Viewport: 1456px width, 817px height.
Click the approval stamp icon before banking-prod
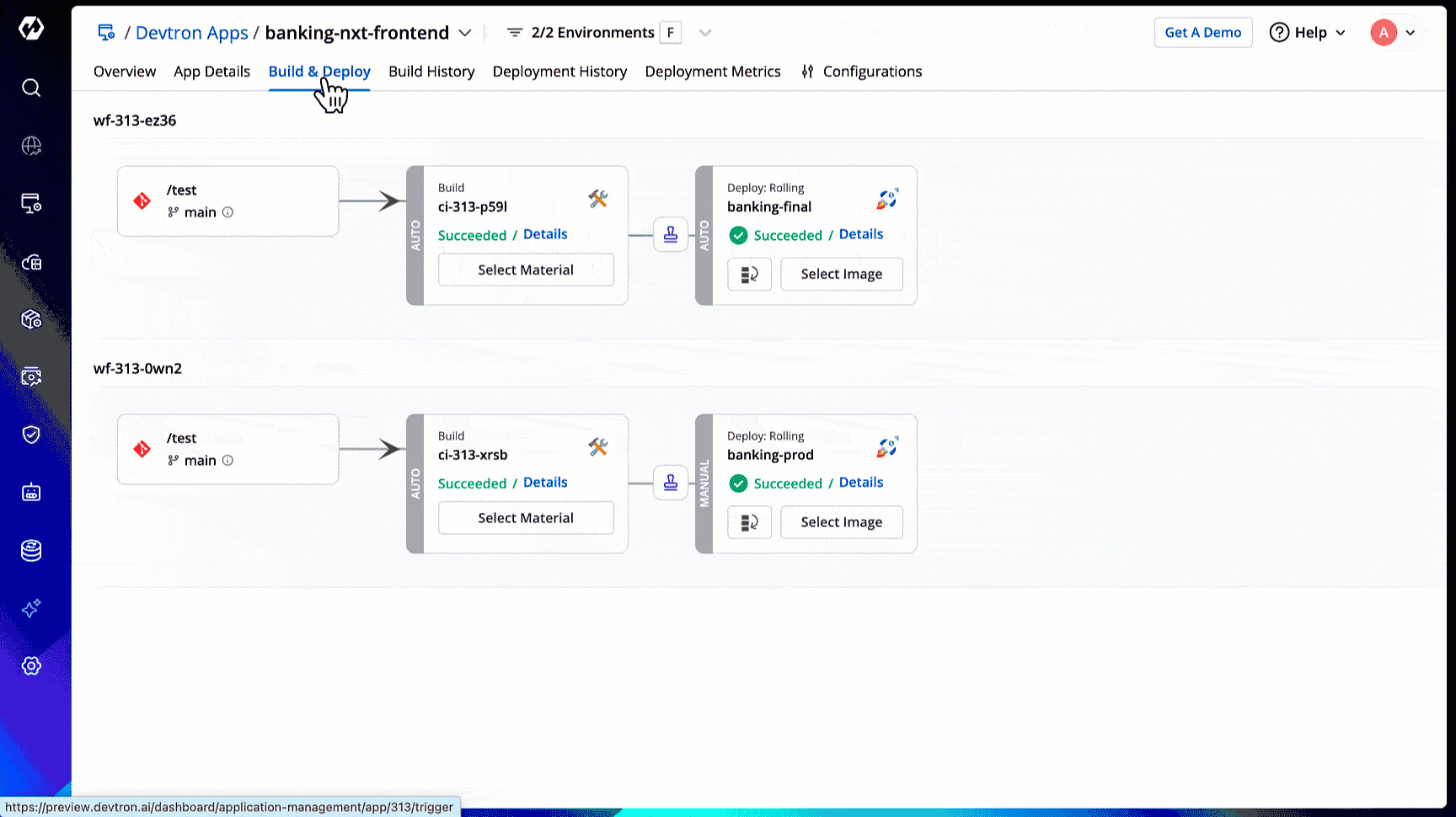click(671, 483)
